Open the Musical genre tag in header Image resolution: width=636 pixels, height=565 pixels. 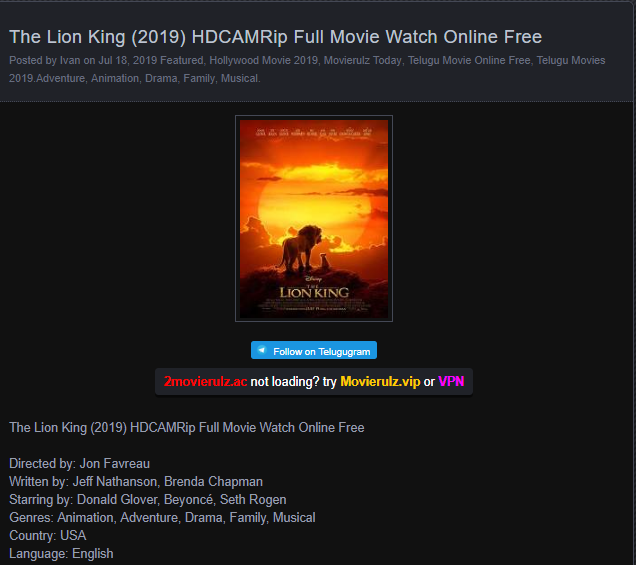coord(240,78)
